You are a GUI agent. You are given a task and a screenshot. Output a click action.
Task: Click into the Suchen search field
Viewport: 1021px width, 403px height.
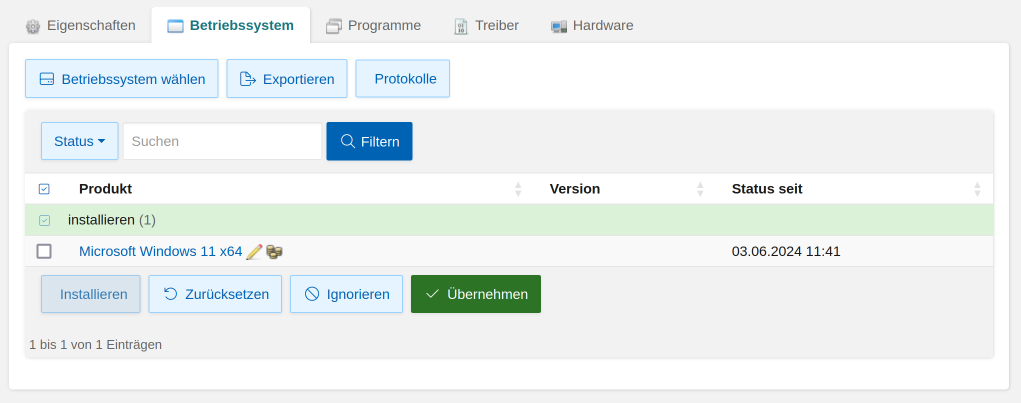click(x=222, y=141)
